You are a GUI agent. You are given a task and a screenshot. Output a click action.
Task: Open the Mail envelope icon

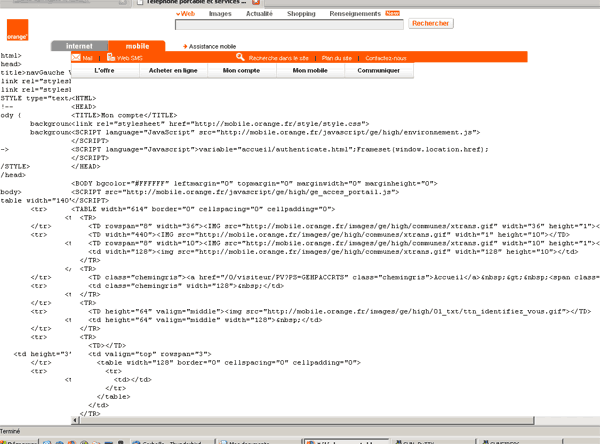(76, 57)
